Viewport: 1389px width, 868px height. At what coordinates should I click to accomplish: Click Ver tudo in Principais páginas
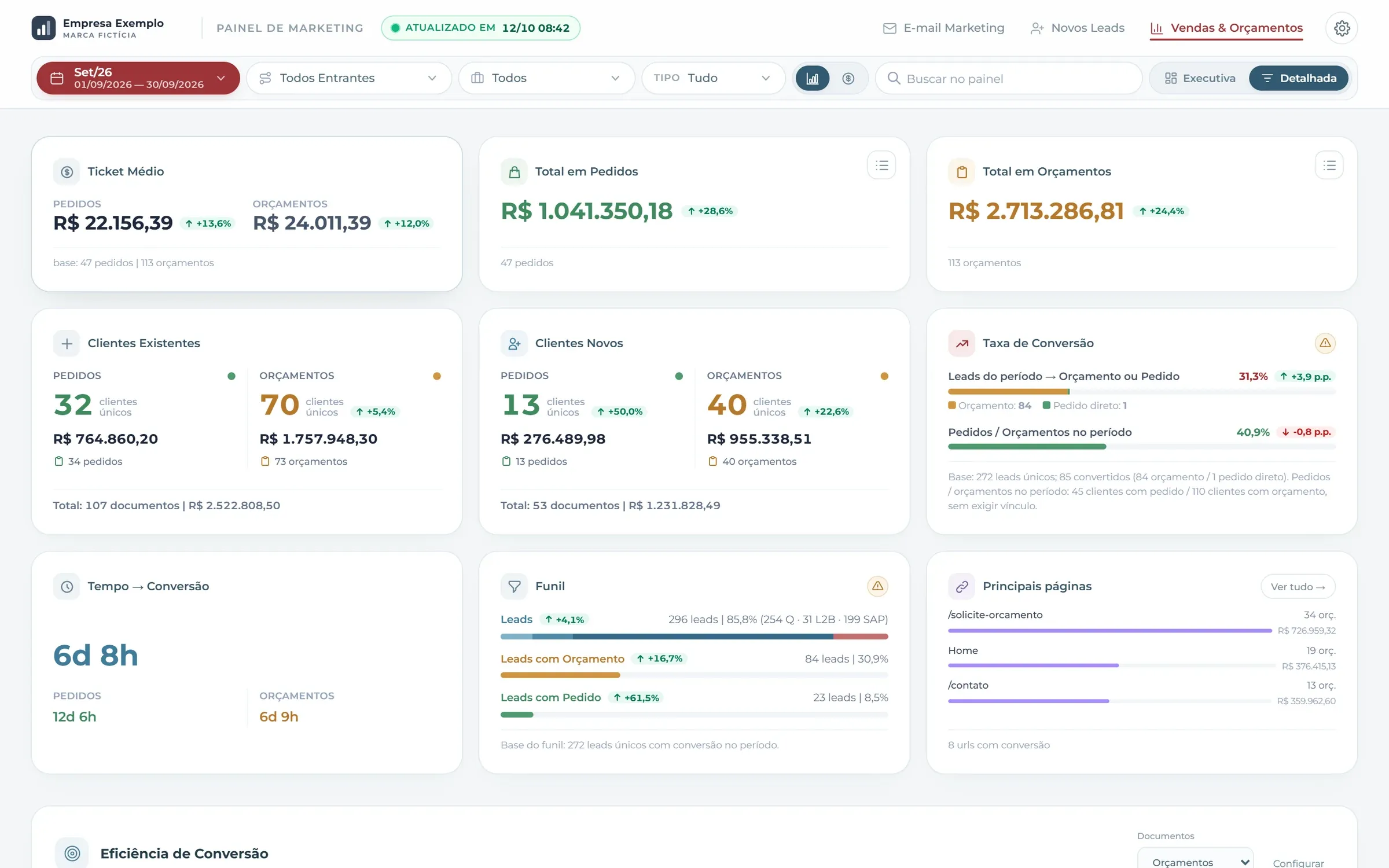point(1298,587)
